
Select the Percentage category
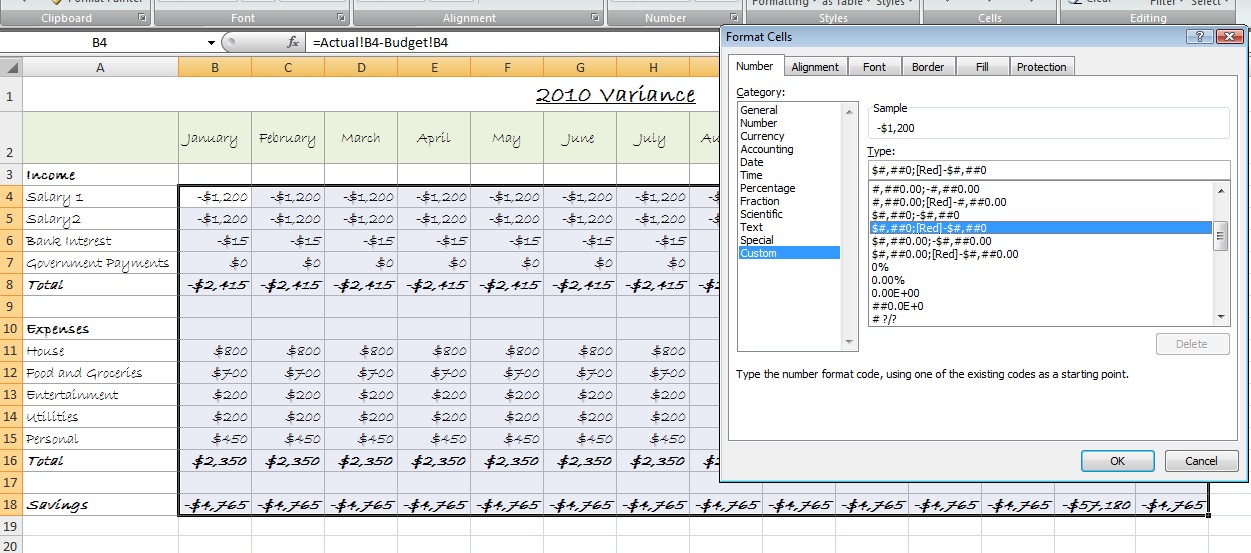point(767,188)
